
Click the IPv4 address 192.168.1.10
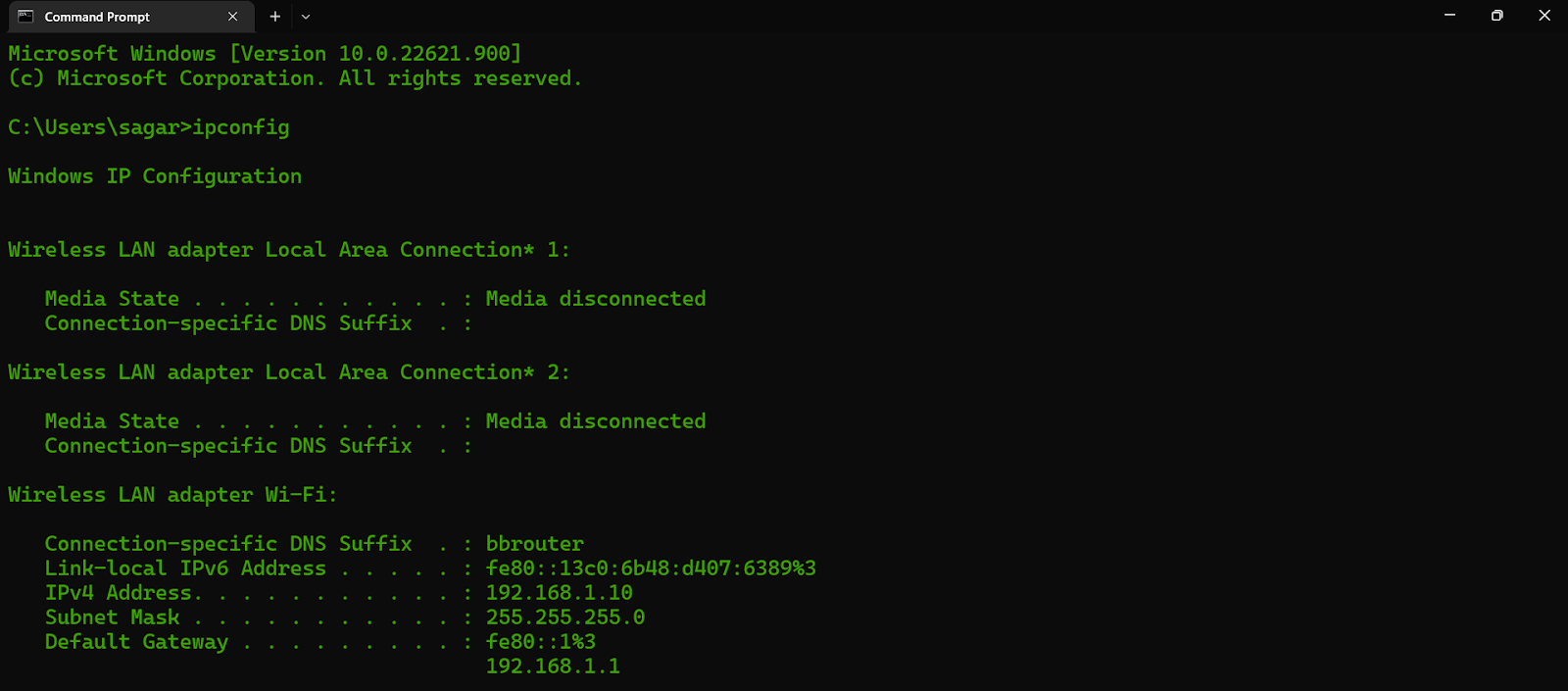[560, 593]
